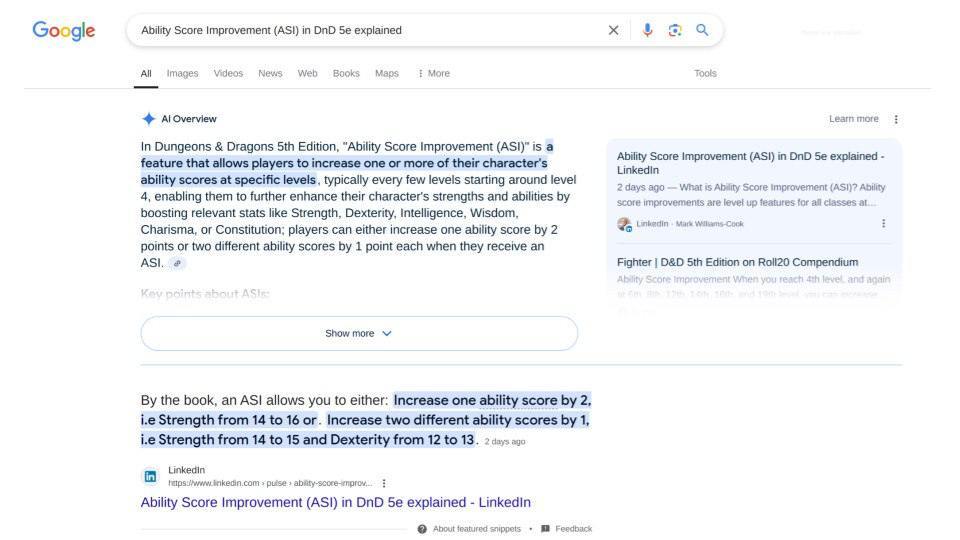Click the LinkedIn favicon in result
Viewport: 960px width, 540px height.
click(150, 476)
